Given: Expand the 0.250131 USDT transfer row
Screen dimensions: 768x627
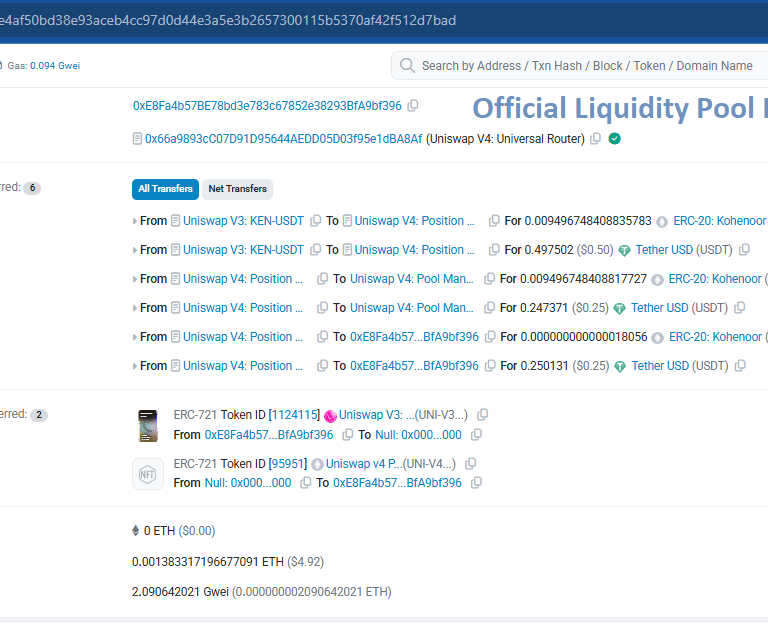Looking at the screenshot, I should [x=135, y=366].
